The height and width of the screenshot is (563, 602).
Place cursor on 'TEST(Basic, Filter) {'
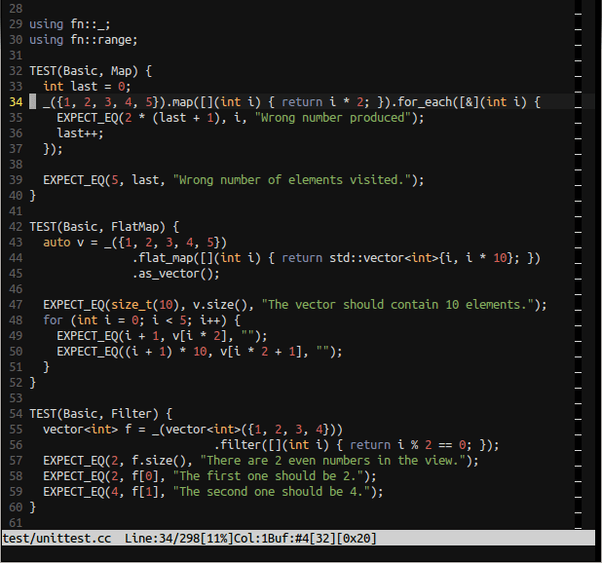coord(101,414)
